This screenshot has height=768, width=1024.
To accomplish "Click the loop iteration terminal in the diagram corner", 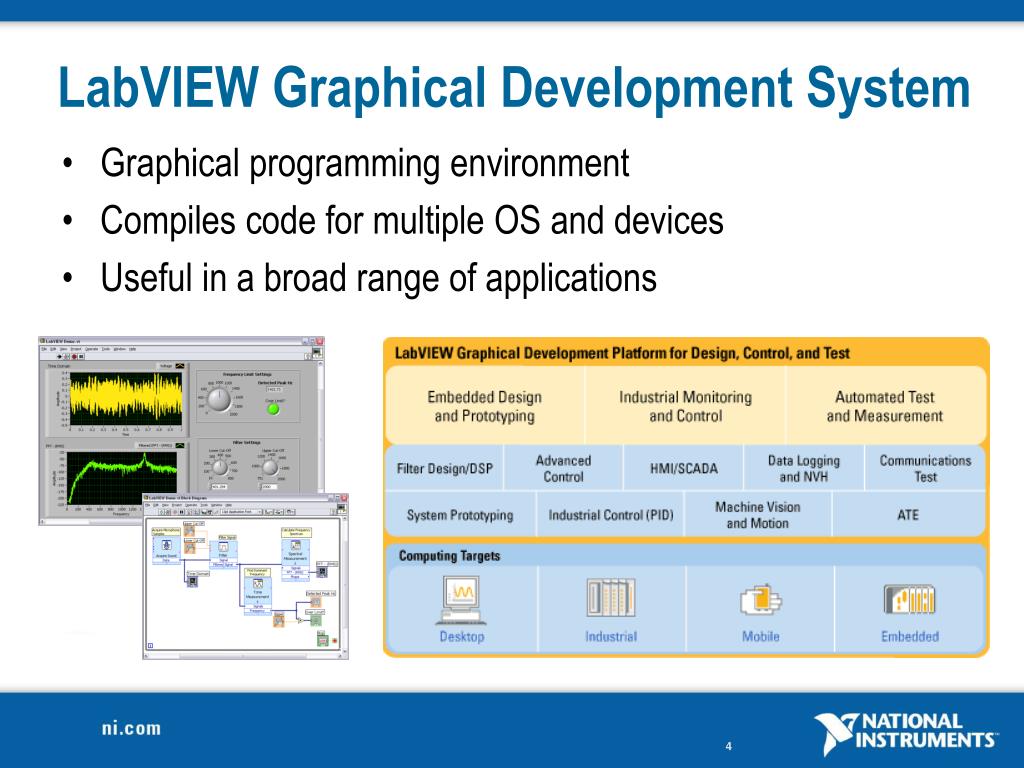I will click(x=150, y=646).
